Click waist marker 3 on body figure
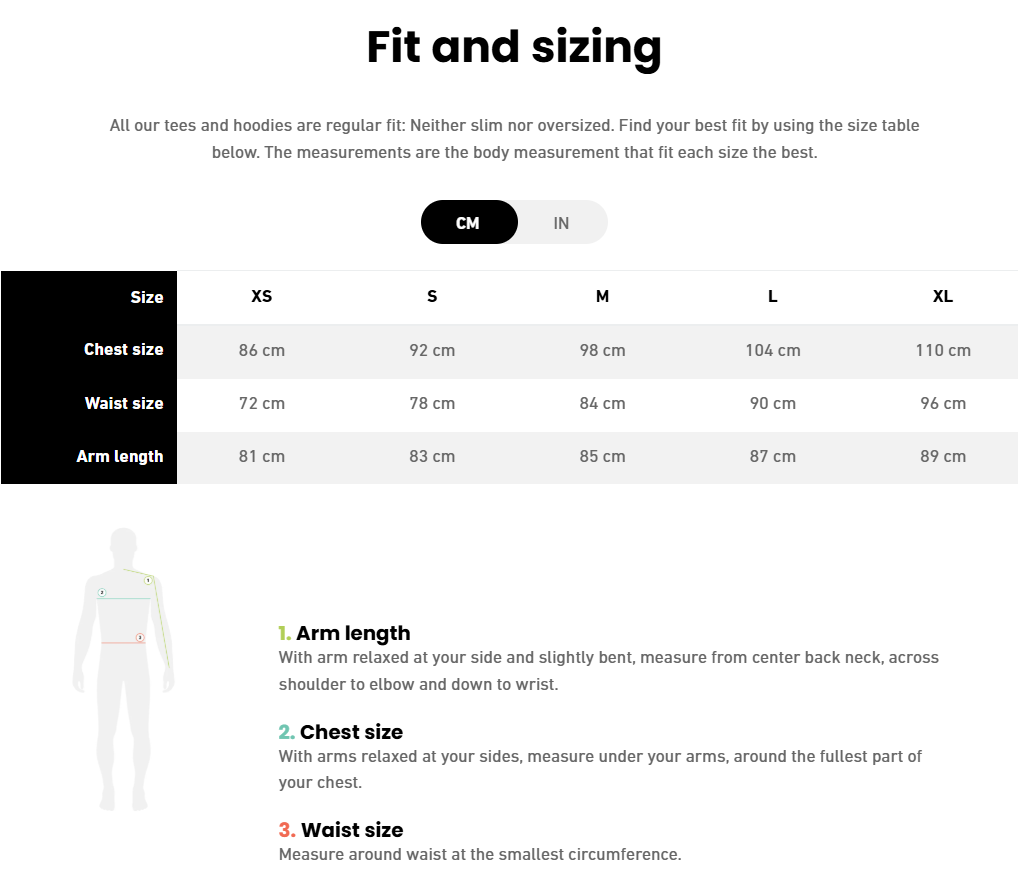The width and height of the screenshot is (1018, 889). click(140, 638)
